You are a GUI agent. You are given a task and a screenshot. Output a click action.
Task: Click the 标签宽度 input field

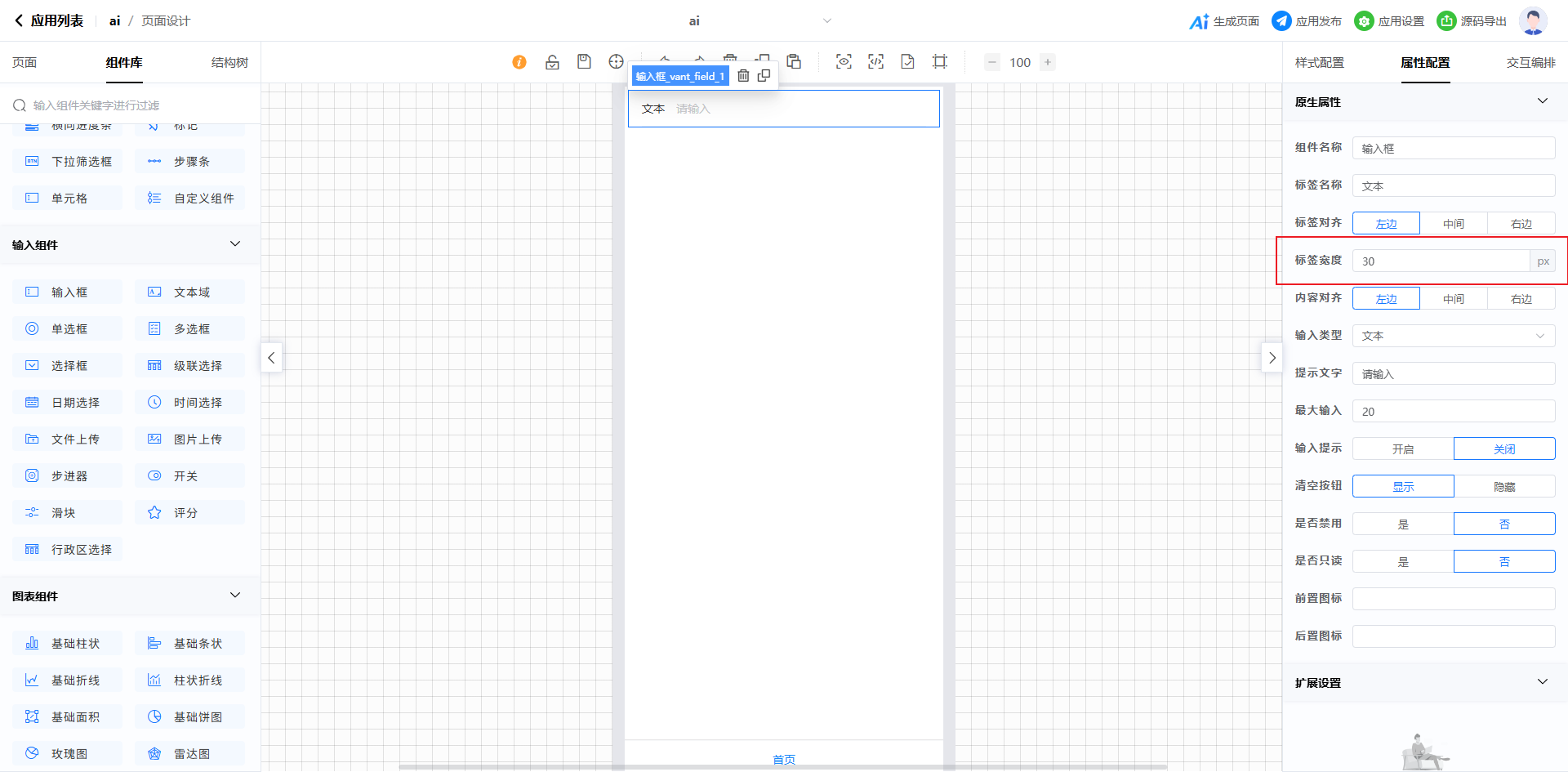1441,261
